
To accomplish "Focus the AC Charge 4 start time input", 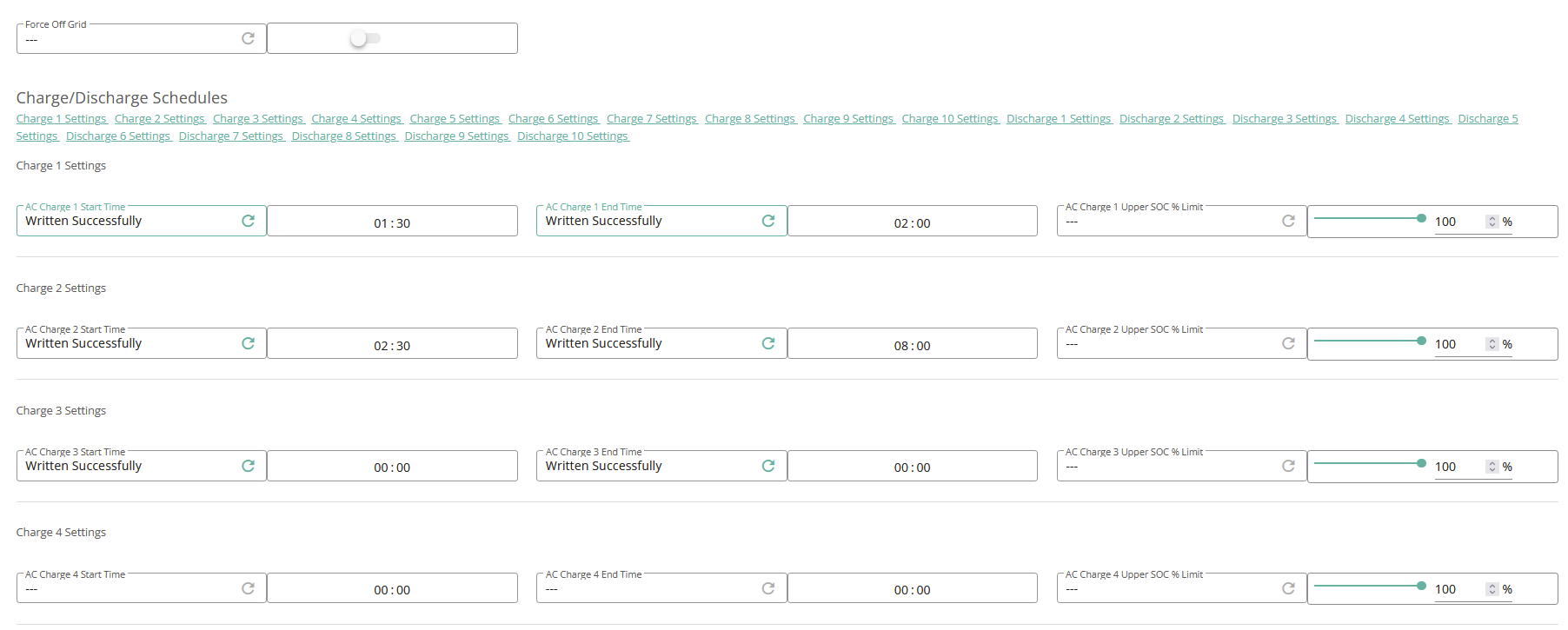I will point(392,590).
